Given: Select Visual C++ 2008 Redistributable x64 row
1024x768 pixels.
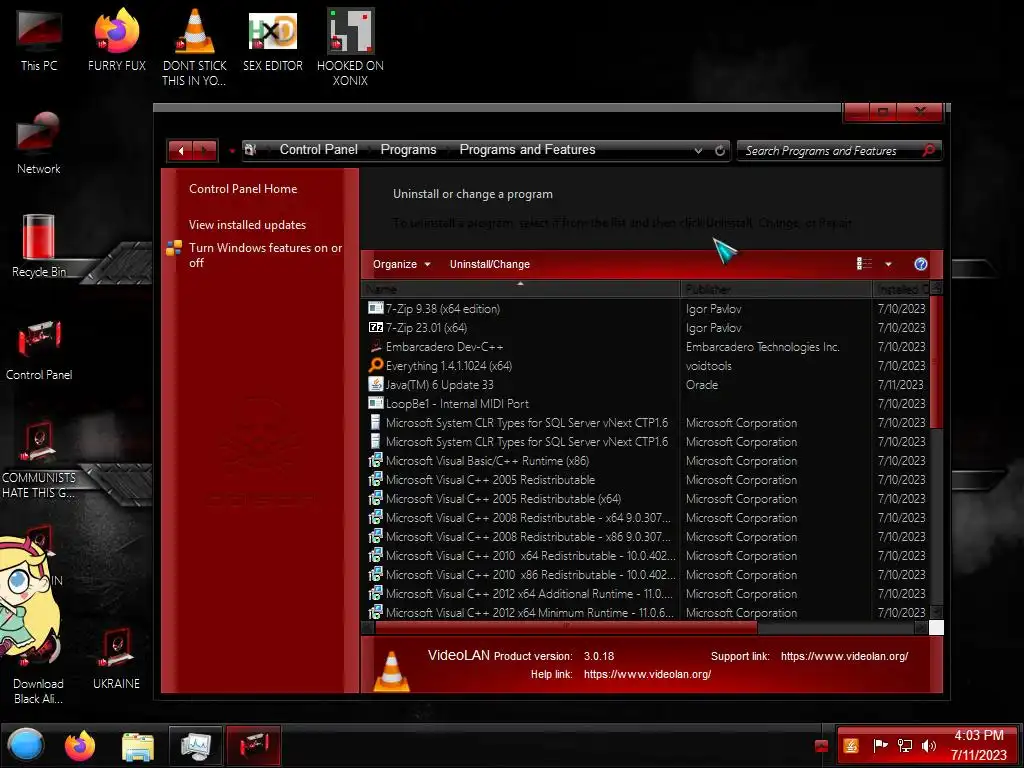Looking at the screenshot, I should (x=645, y=518).
